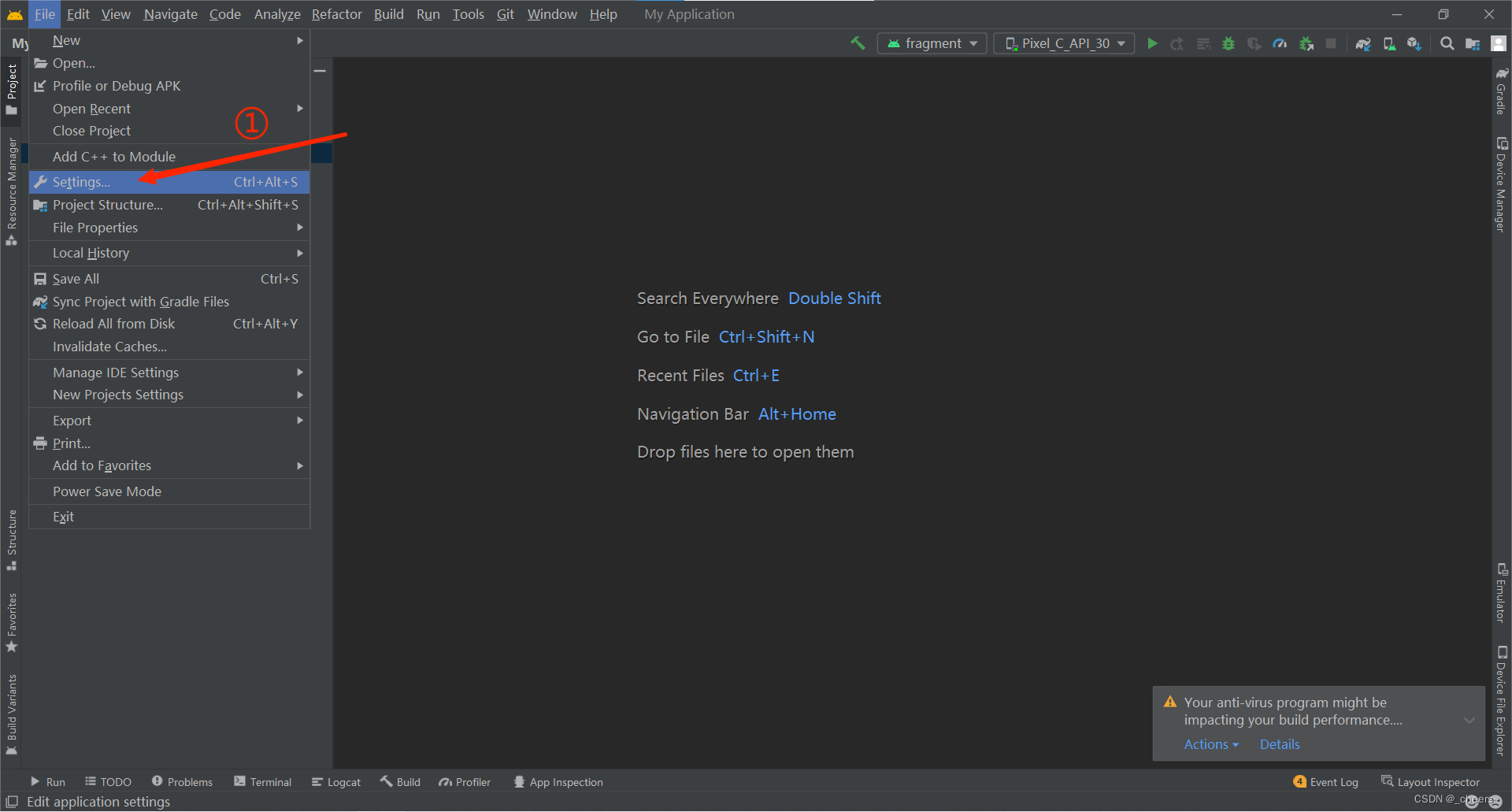
Task: Open the Actions dropdown in the notification
Action: pyautogui.click(x=1211, y=744)
